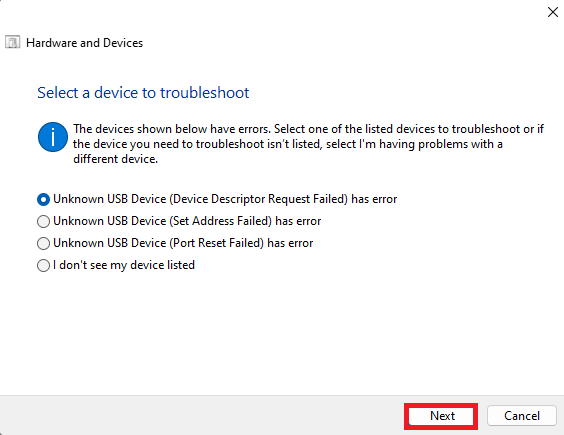Close the troubleshooter with the X icon
Image resolution: width=564 pixels, height=435 pixels.
pyautogui.click(x=552, y=12)
